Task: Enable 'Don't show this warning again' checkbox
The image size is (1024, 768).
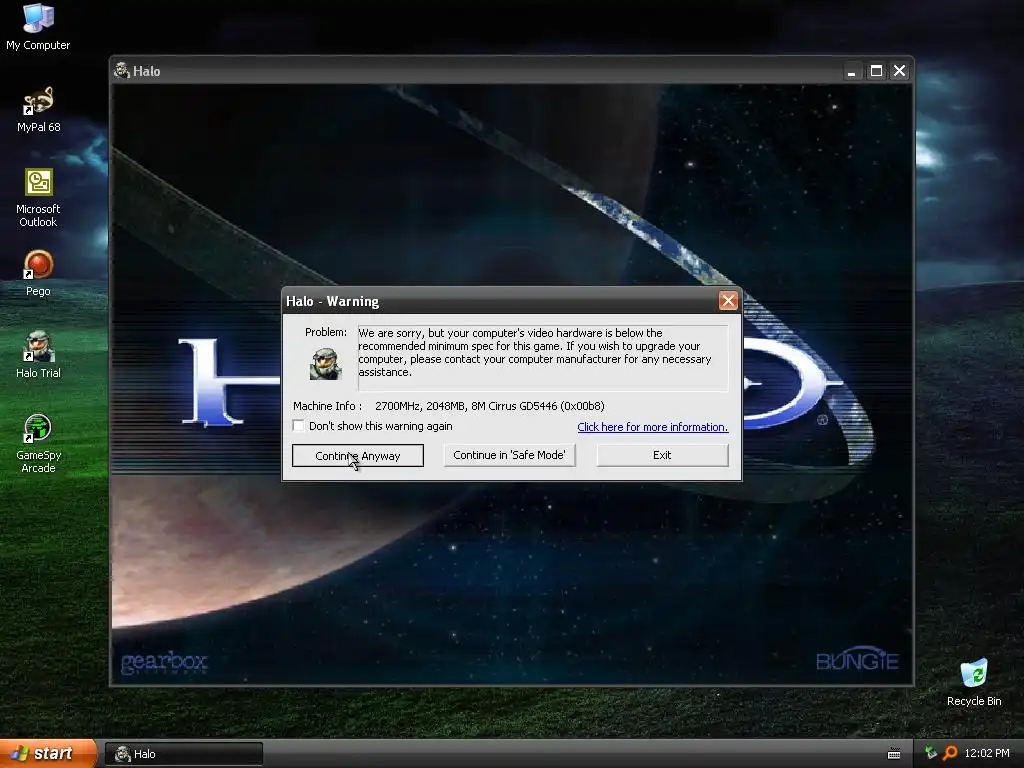Action: (x=298, y=426)
